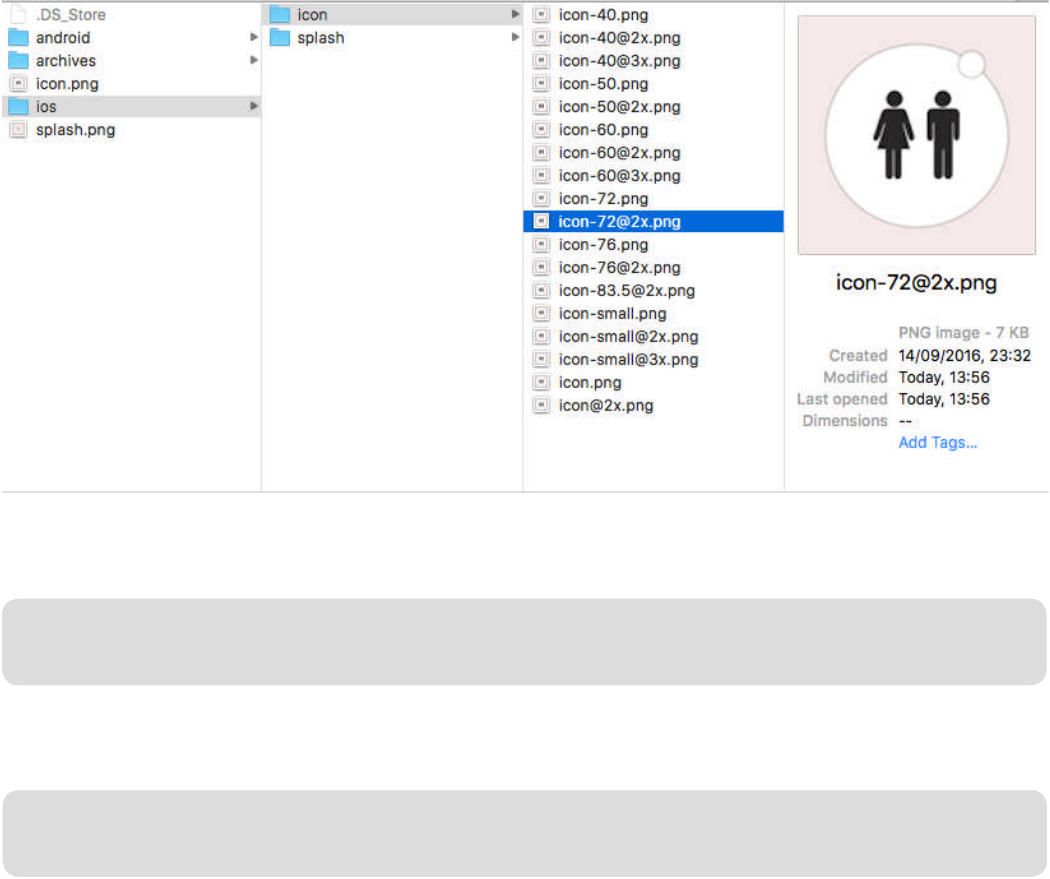Expand the archives folder arrow

tap(254, 60)
